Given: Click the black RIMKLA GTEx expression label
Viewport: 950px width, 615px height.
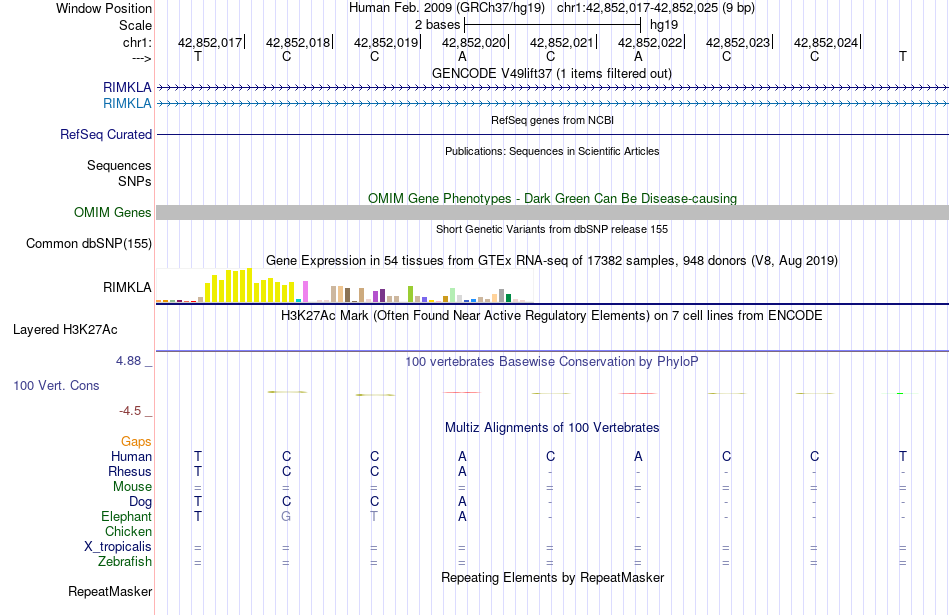Looking at the screenshot, I should 127,287.
